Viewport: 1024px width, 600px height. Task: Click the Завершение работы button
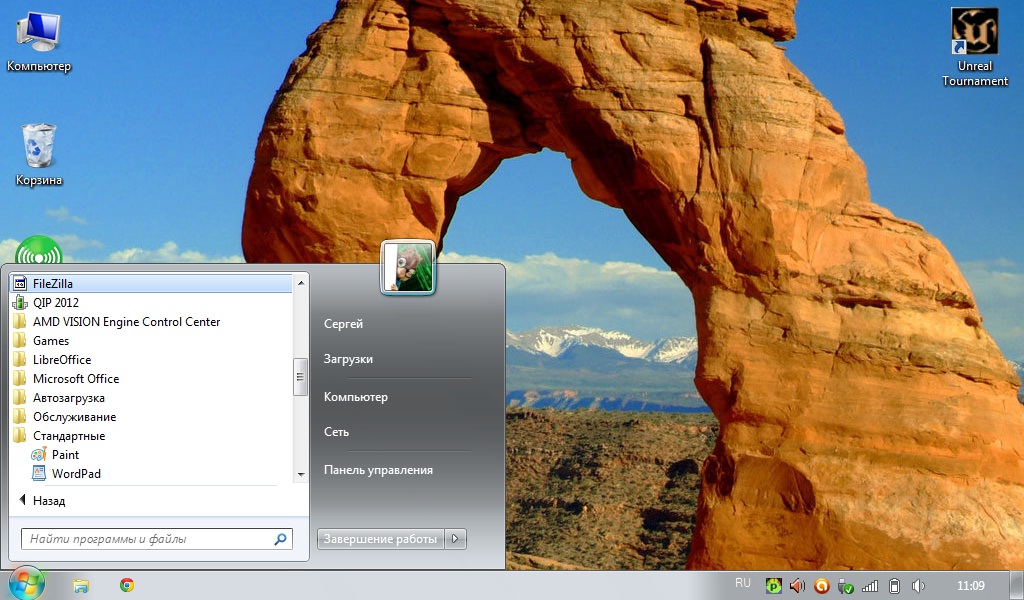[380, 539]
